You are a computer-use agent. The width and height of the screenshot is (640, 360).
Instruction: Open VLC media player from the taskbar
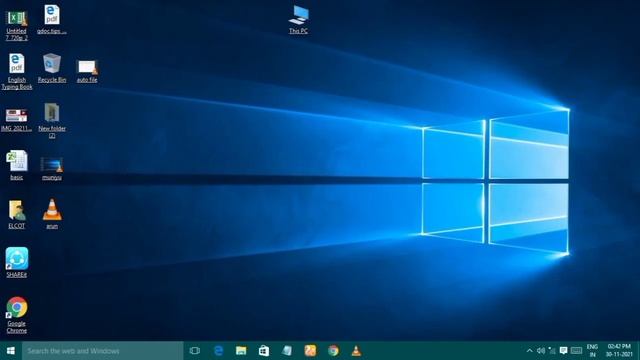click(356, 351)
